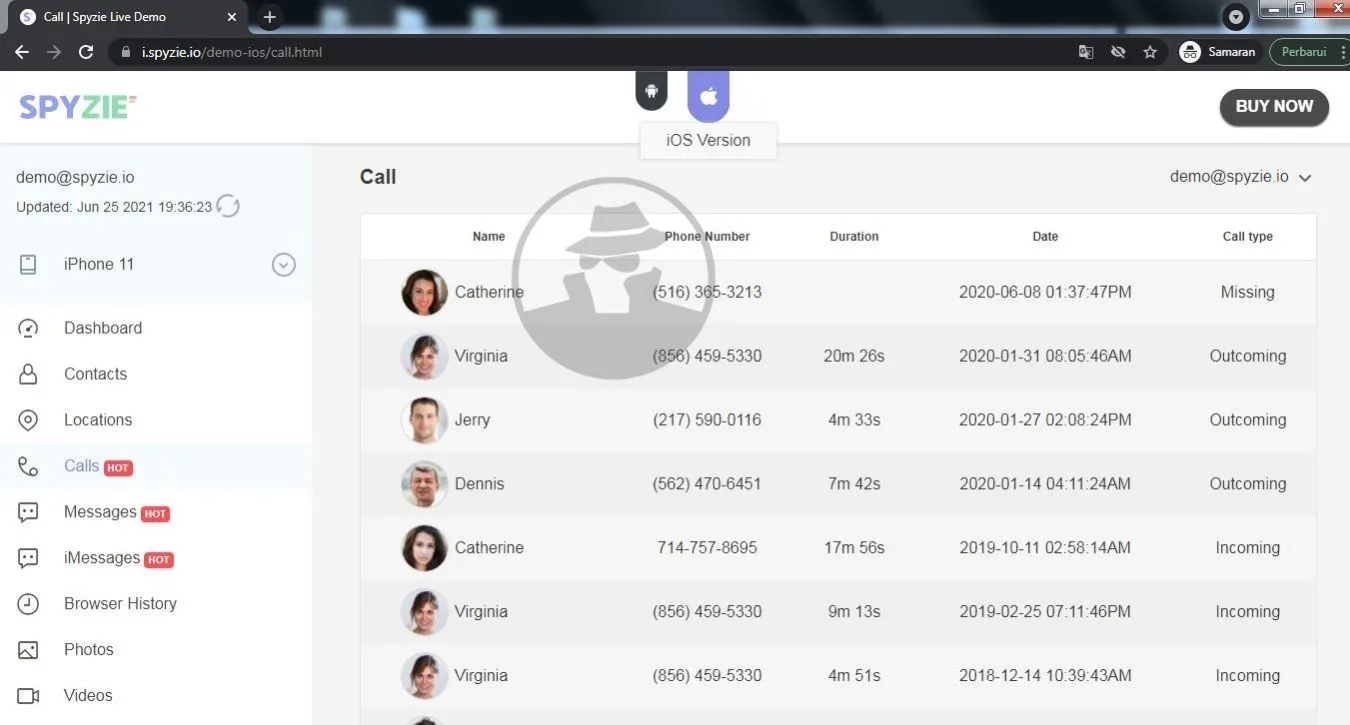Click Virginia's avatar in the 9m 13s row
This screenshot has height=725, width=1350.
point(424,612)
